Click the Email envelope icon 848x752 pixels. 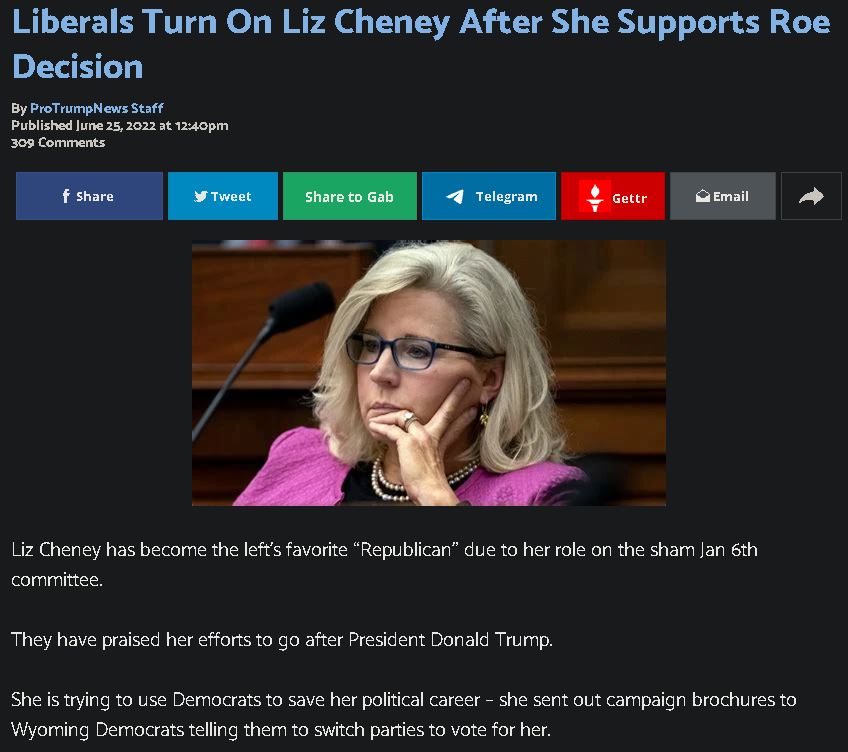click(x=703, y=196)
